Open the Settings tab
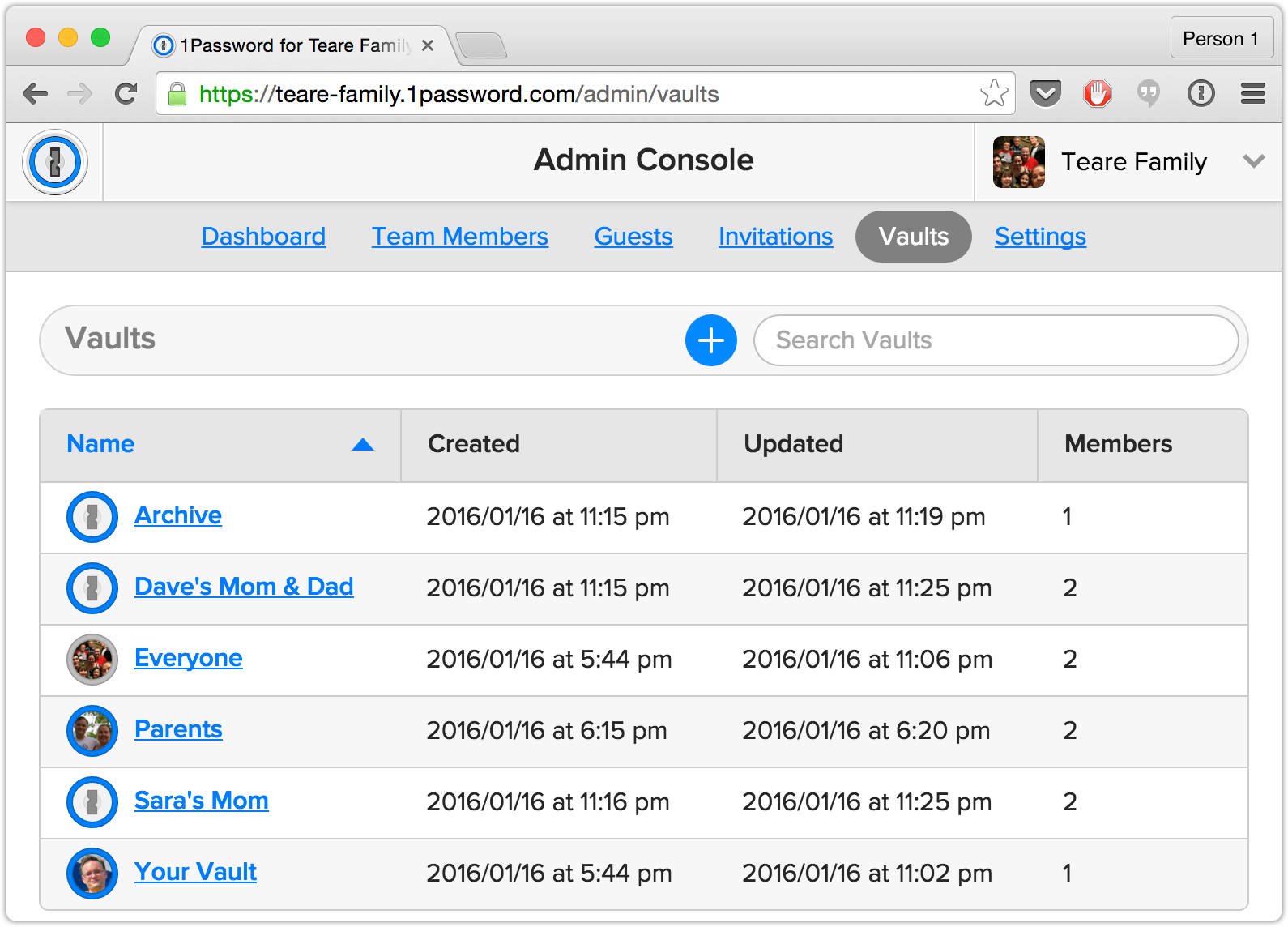 tap(1040, 237)
